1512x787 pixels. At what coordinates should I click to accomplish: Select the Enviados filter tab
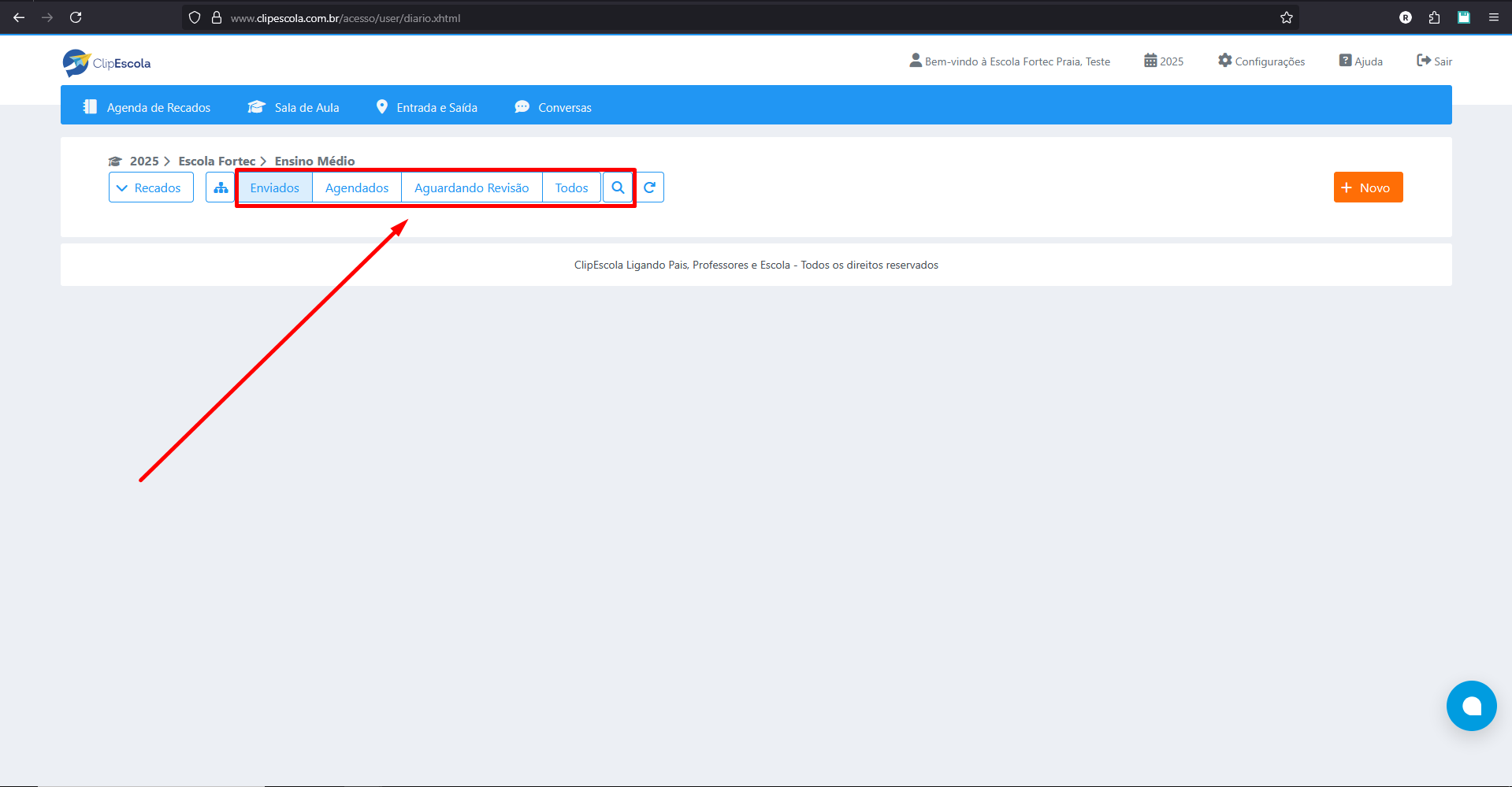pos(274,187)
